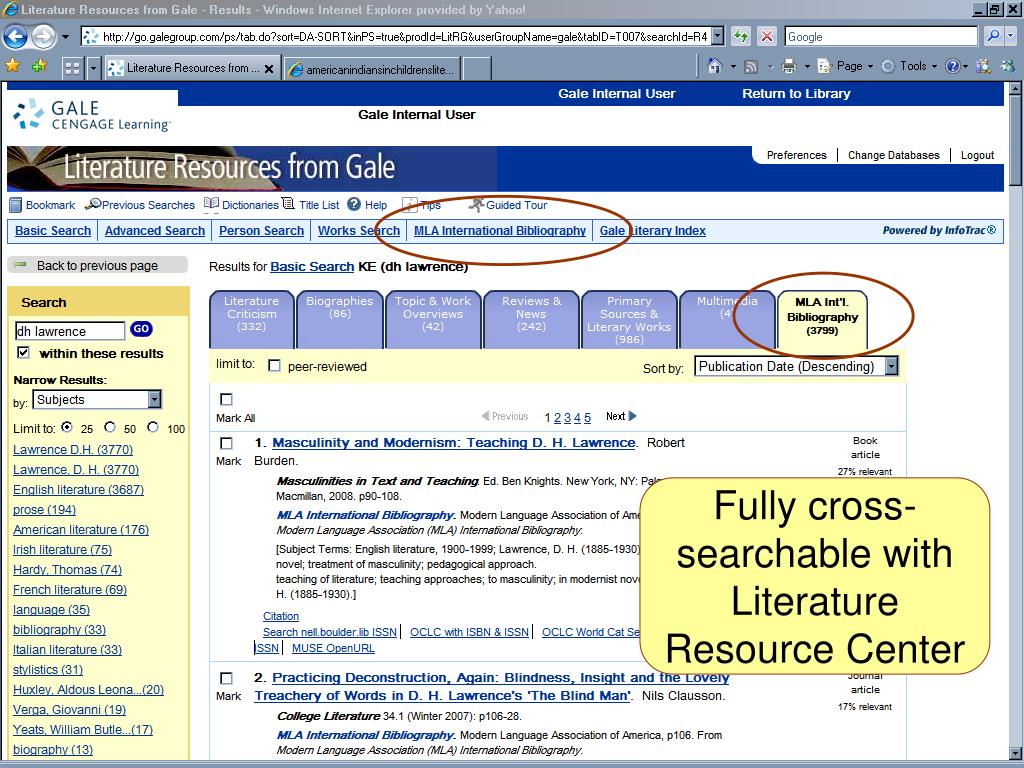Viewport: 1024px width, 768px height.
Task: Toggle within these results checkbox
Action: tap(24, 353)
